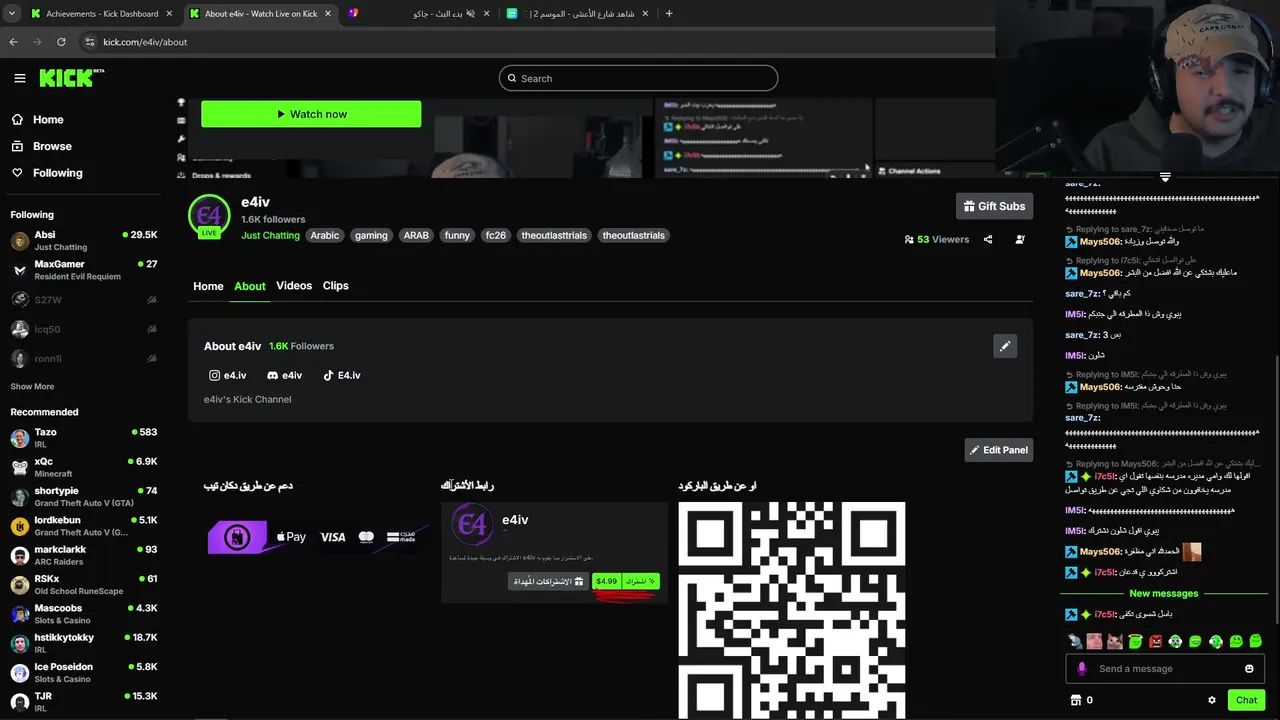Click the angry red emote in quick emotes

[x=1155, y=641]
